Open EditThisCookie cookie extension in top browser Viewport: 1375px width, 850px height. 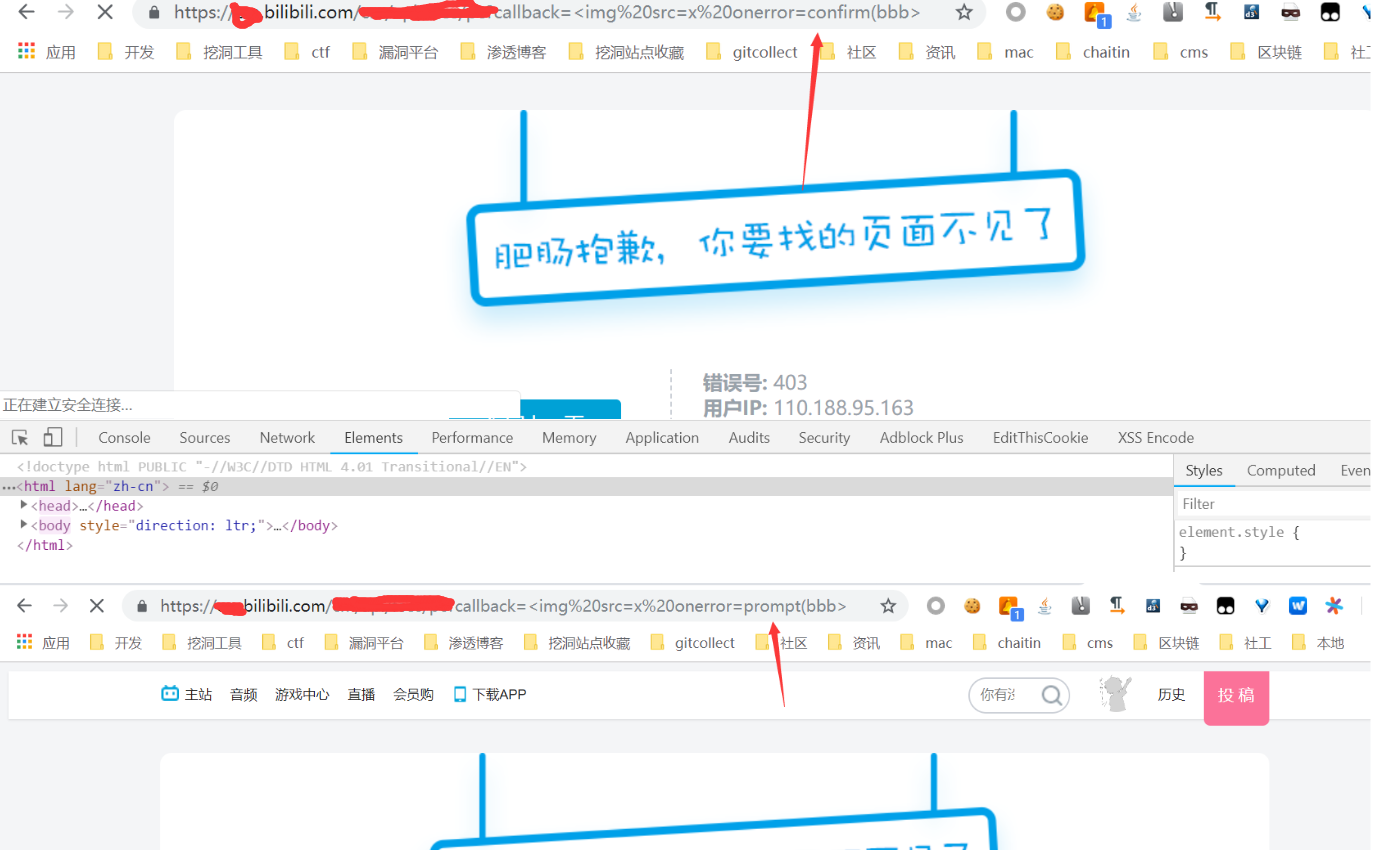pyautogui.click(x=1055, y=12)
